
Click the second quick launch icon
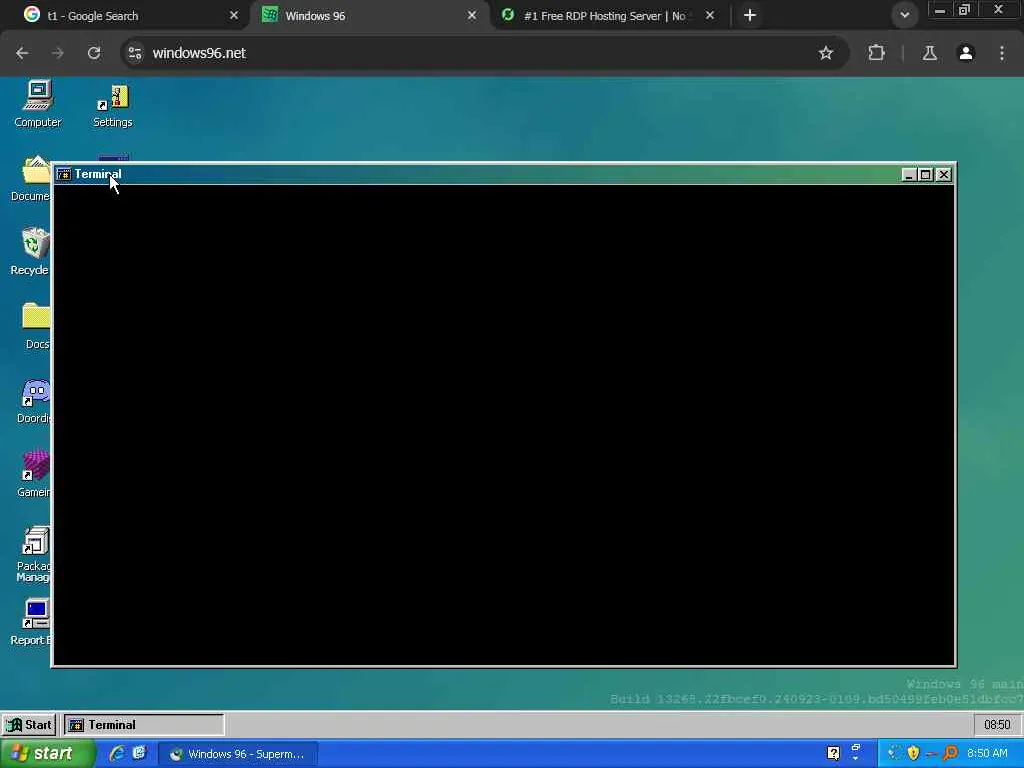click(139, 753)
